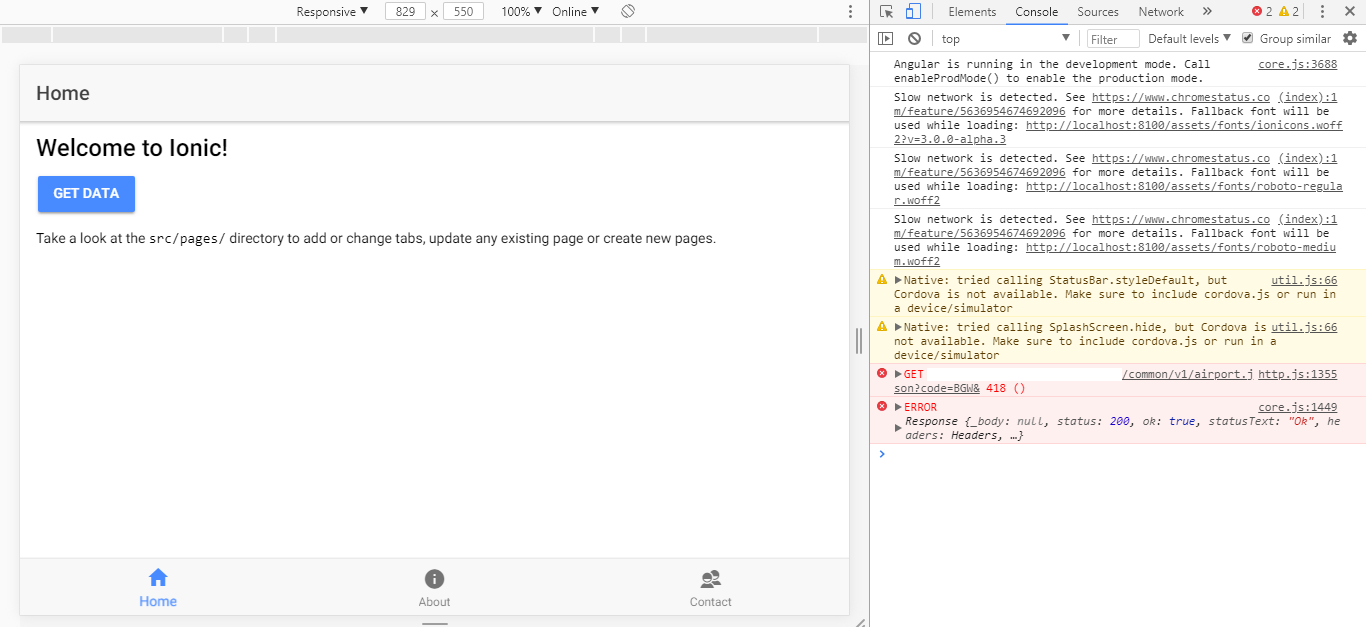Click the src/pages/ code text
Viewport: 1366px width, 627px height.
[187, 239]
